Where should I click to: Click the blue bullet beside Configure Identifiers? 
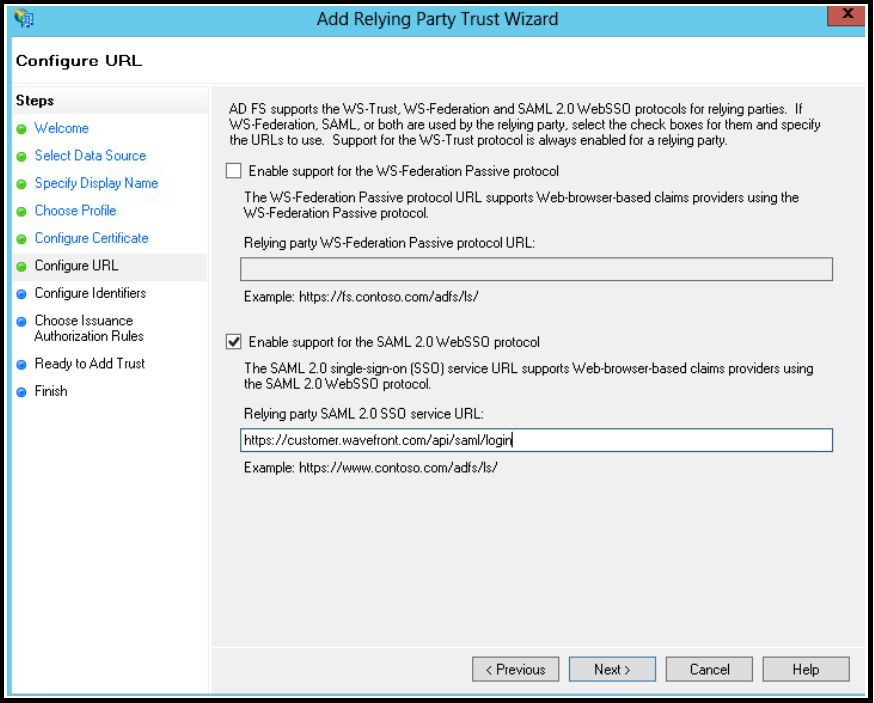(22, 294)
